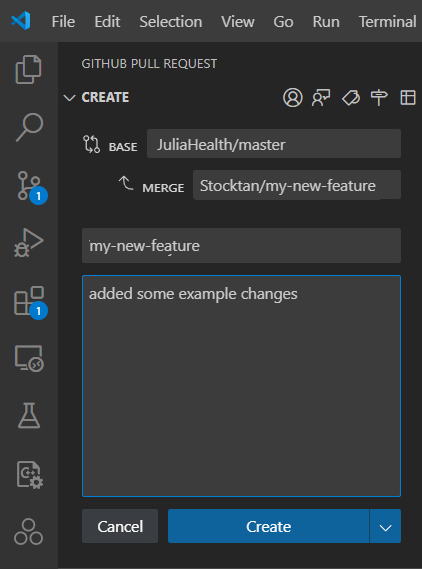Viewport: 422px width, 569px height.
Task: Click the Cancel button
Action: point(120,526)
